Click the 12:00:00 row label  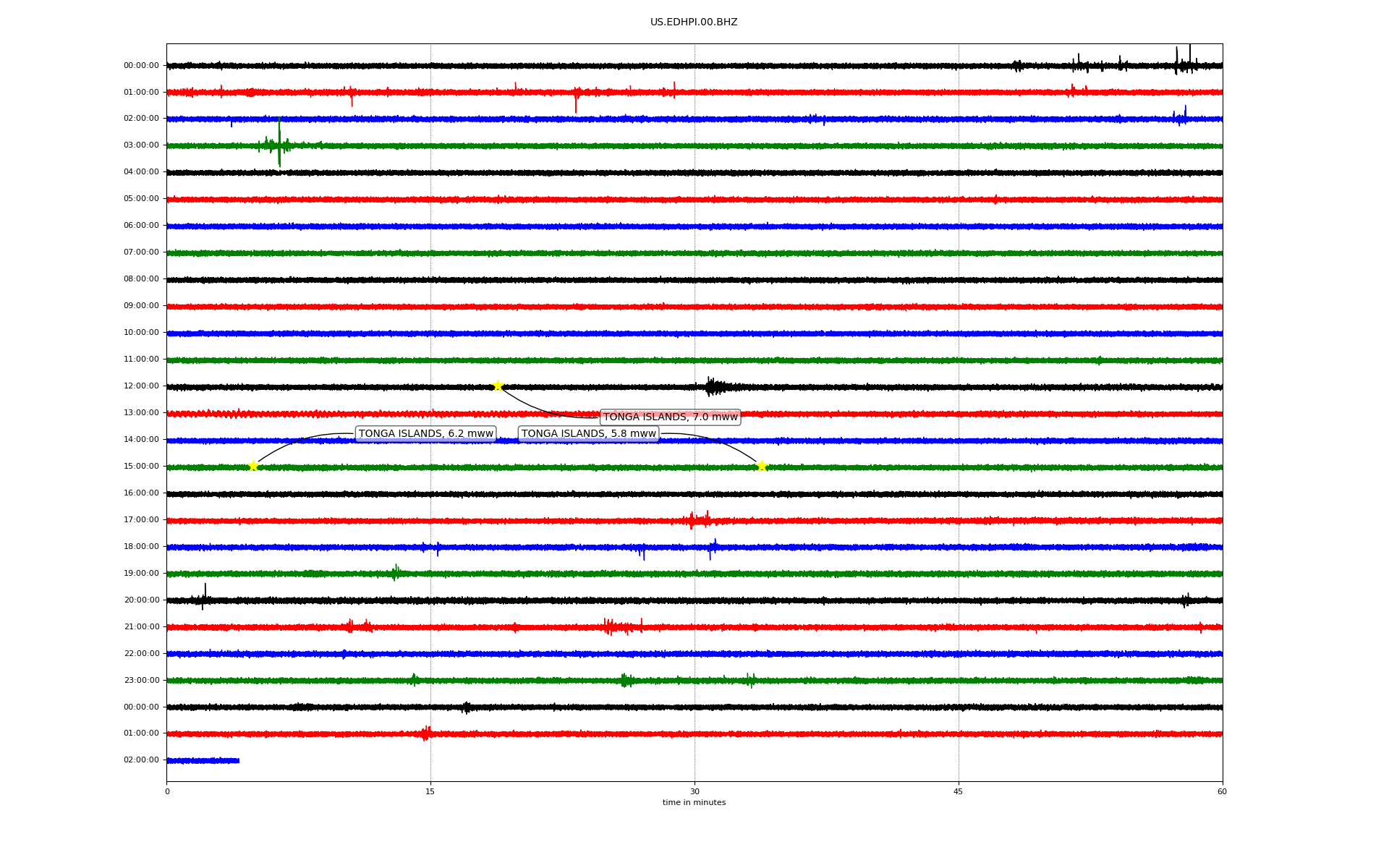(141, 386)
